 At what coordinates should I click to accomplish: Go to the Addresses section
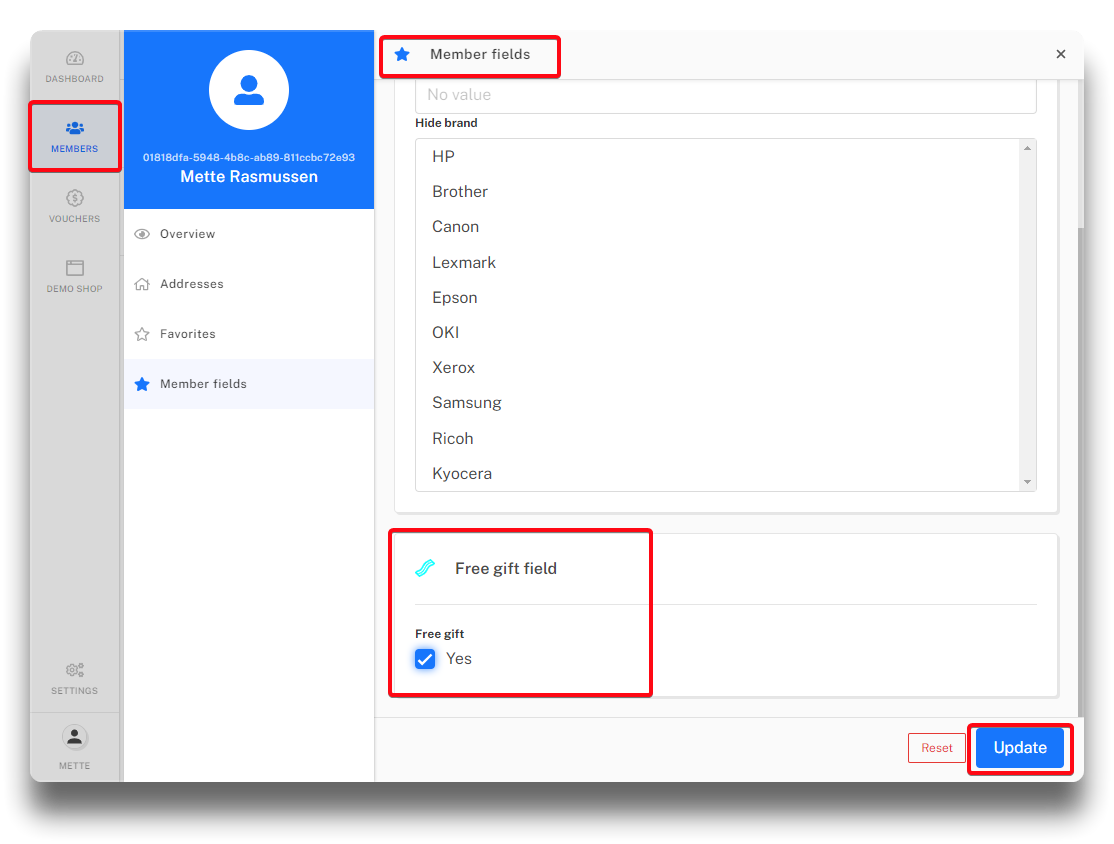click(x=191, y=284)
